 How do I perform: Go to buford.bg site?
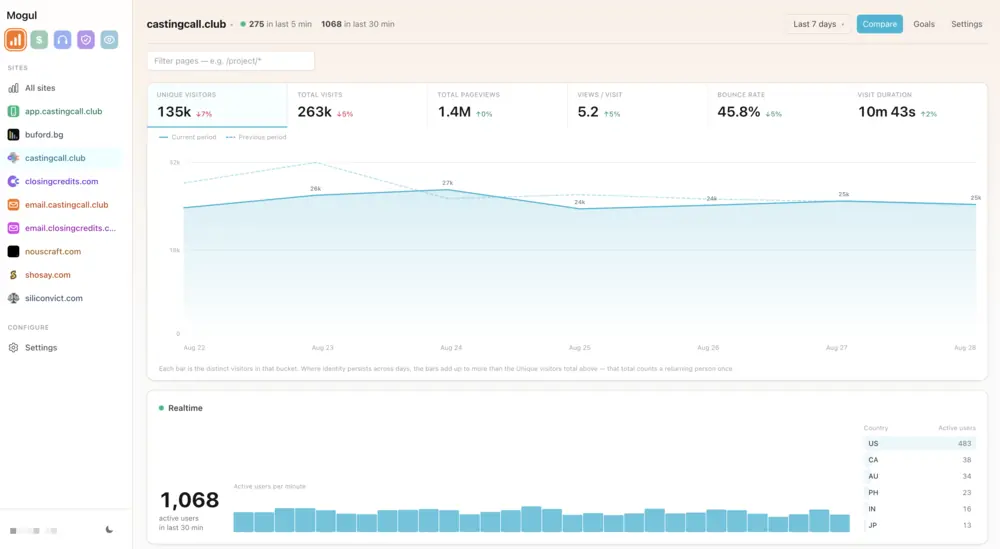44,135
